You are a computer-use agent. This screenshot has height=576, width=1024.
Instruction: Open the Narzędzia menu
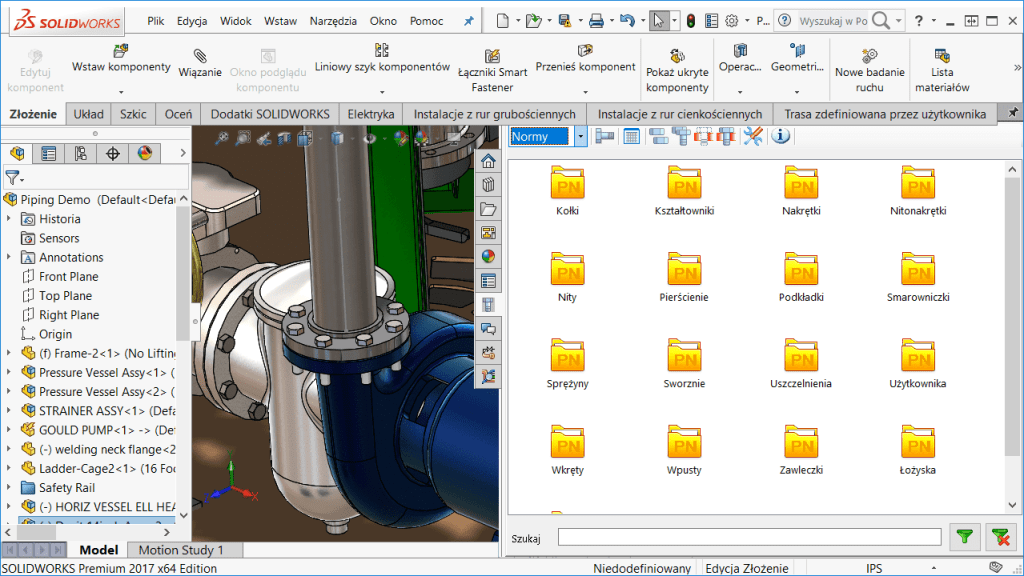[x=333, y=21]
